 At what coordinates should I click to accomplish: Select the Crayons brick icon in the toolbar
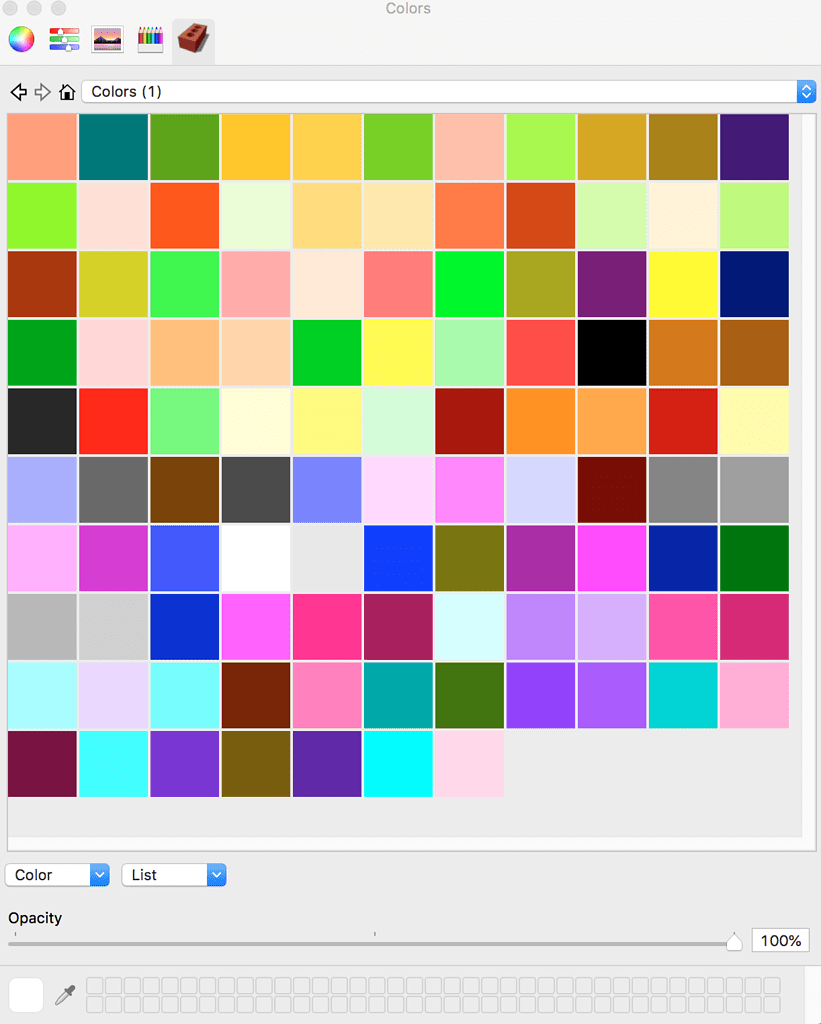pos(192,40)
